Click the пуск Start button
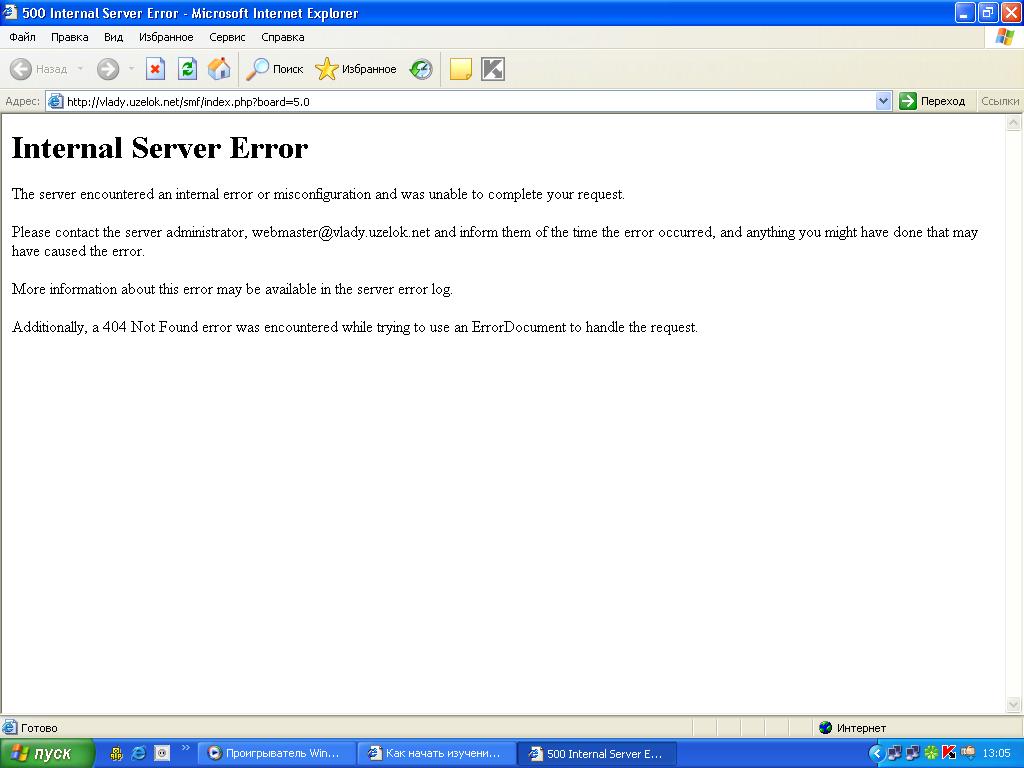 pos(47,753)
